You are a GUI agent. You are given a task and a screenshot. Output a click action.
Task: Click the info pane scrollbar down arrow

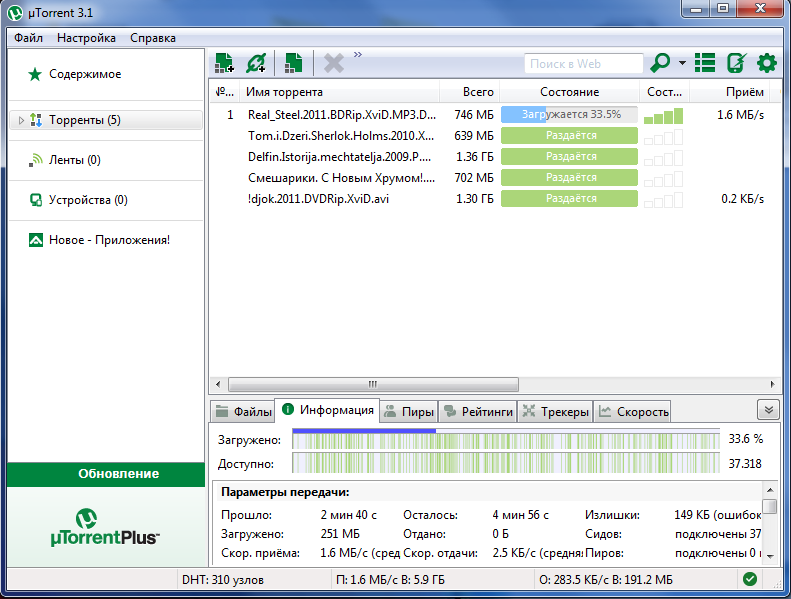point(770,556)
